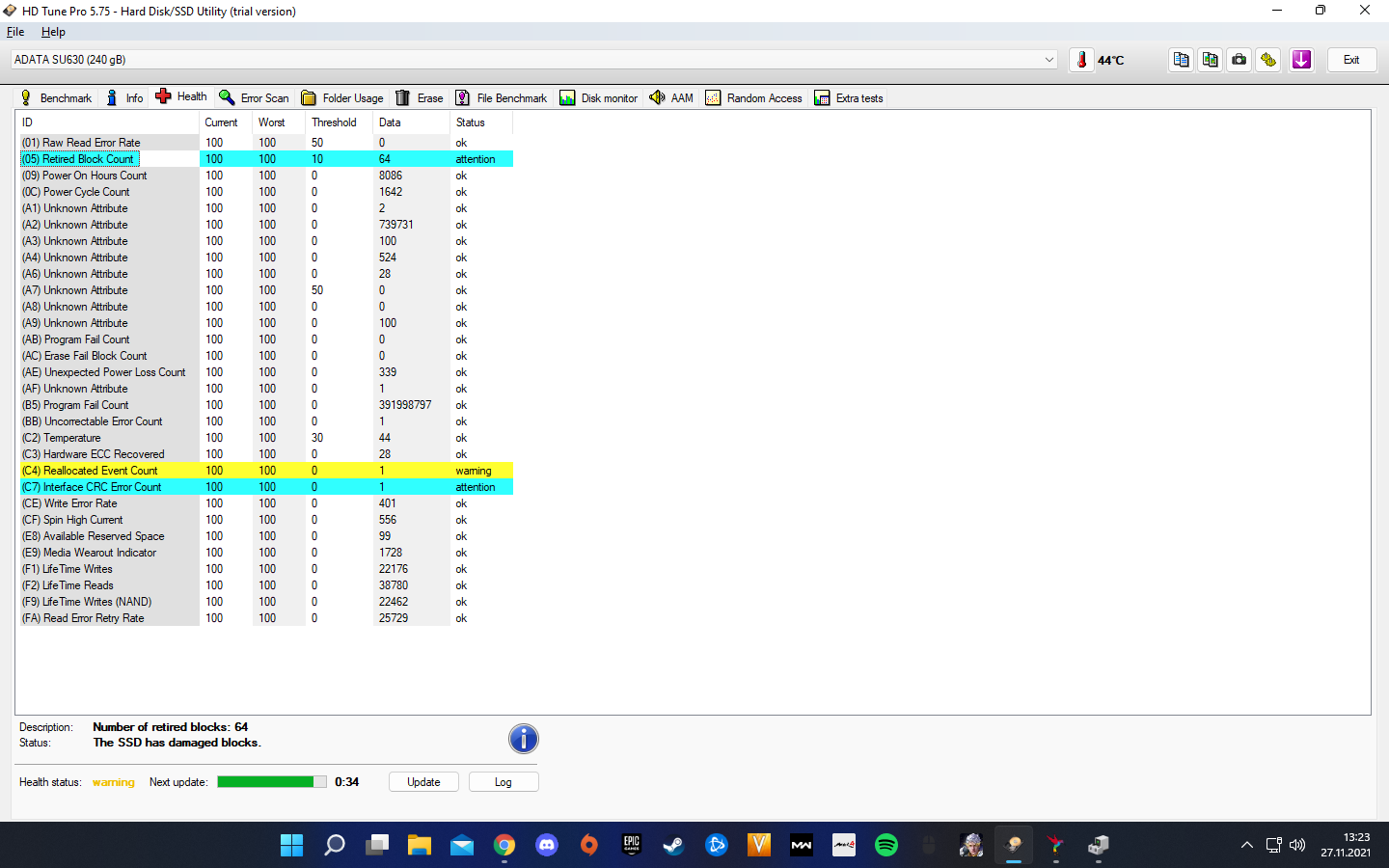This screenshot has height=868, width=1389.
Task: Go to the Folder Usage tab
Action: coord(342,97)
